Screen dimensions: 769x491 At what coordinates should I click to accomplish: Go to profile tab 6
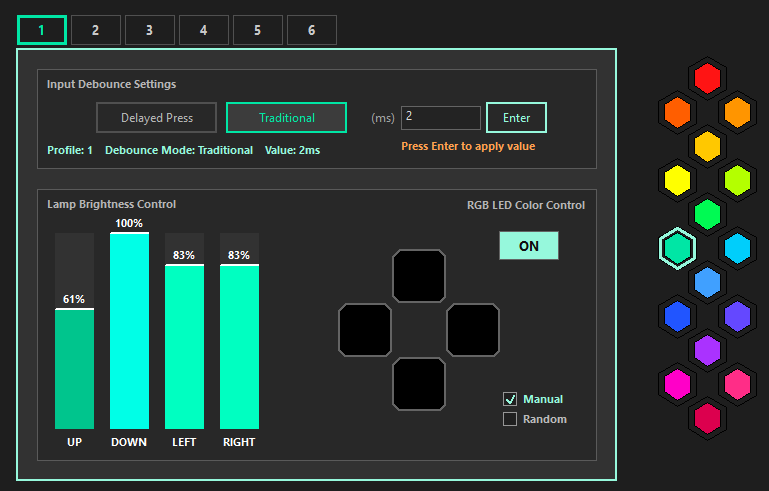(x=312, y=30)
